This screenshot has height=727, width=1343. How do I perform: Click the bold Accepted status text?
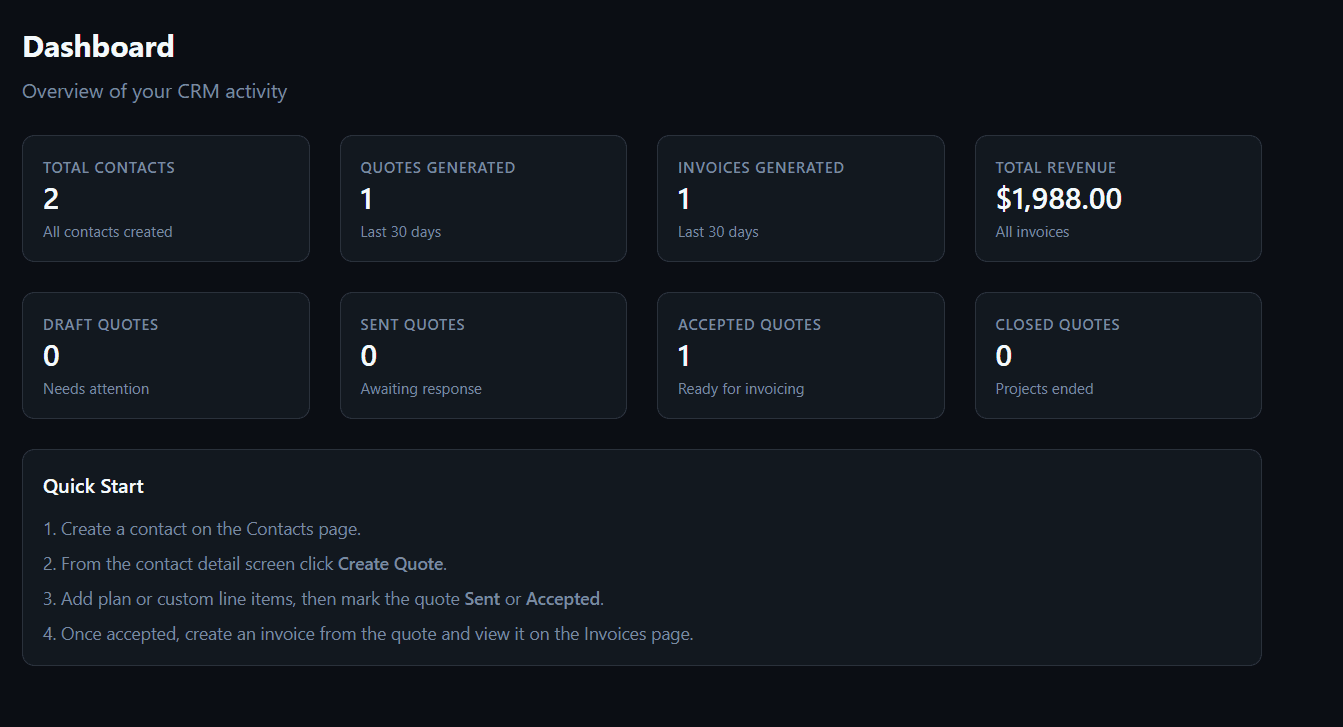(x=562, y=599)
